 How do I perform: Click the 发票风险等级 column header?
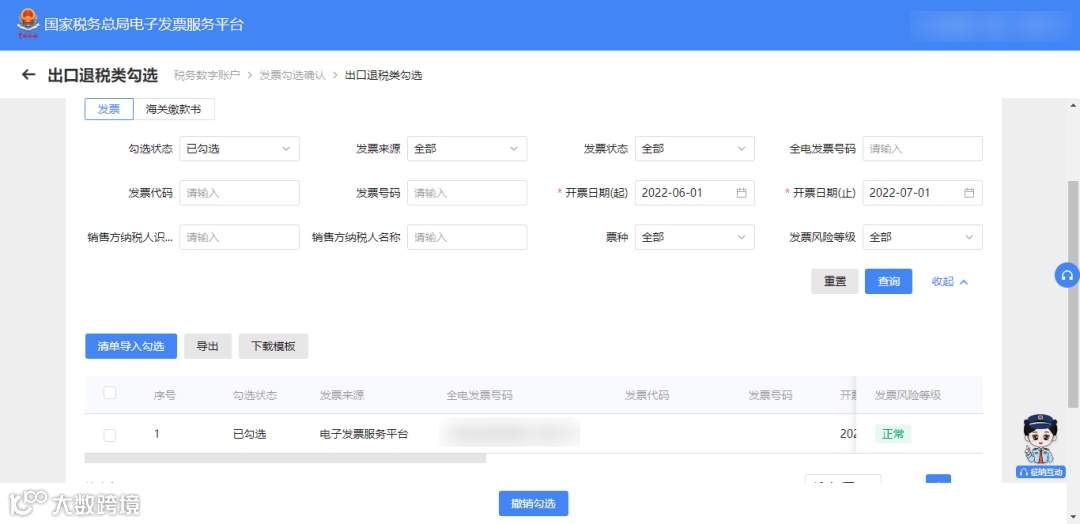tap(908, 395)
